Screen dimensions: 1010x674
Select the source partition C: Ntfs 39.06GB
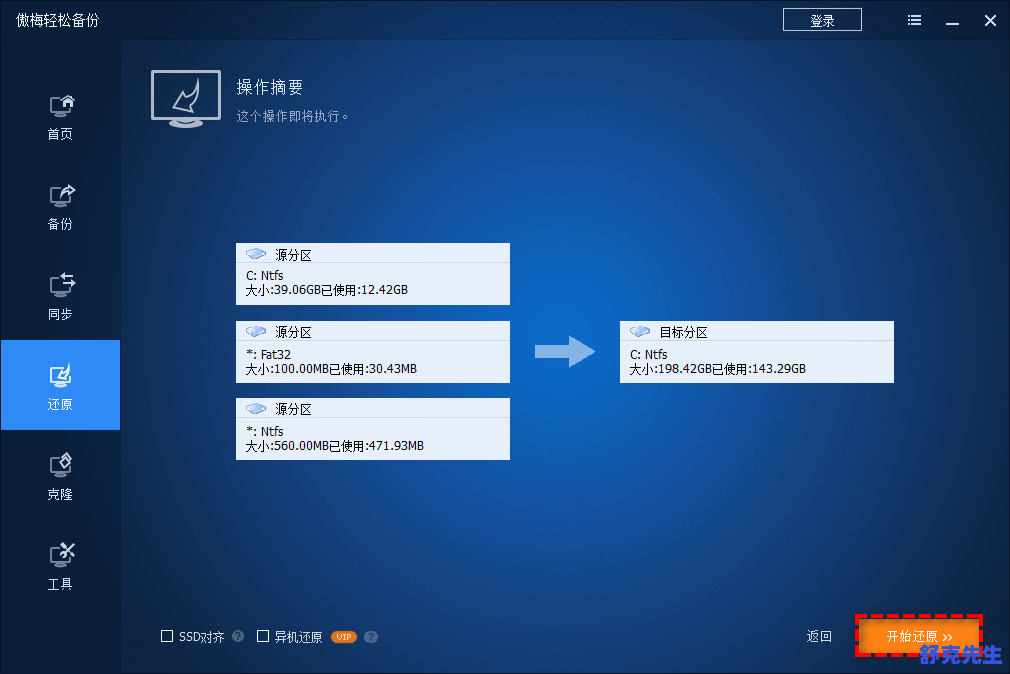pos(372,274)
